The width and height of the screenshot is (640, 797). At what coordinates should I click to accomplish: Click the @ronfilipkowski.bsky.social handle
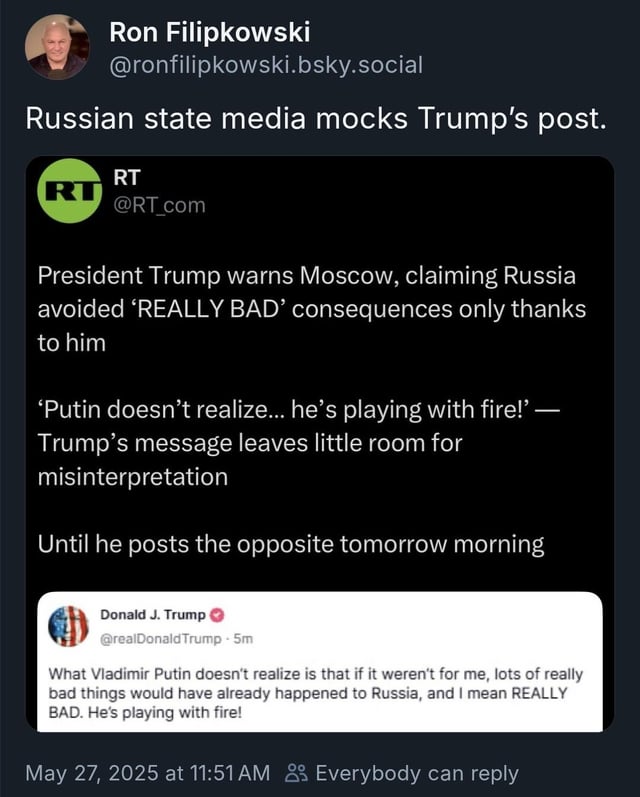(265, 65)
